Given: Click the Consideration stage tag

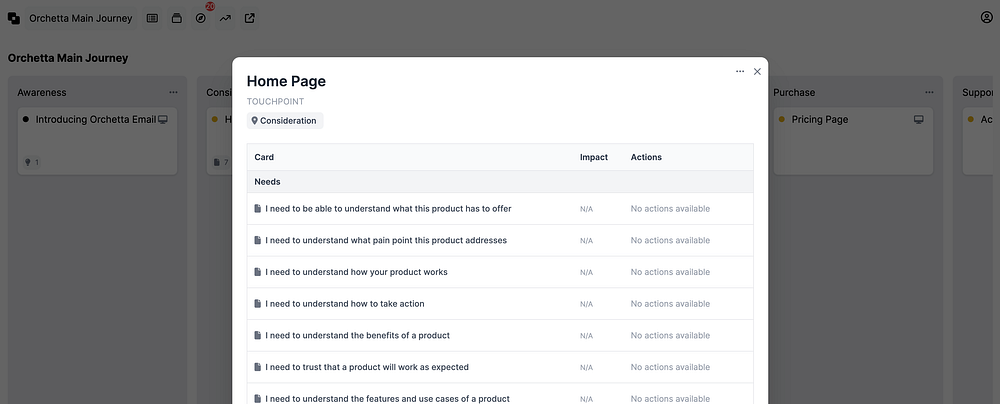Looking at the screenshot, I should pos(285,121).
